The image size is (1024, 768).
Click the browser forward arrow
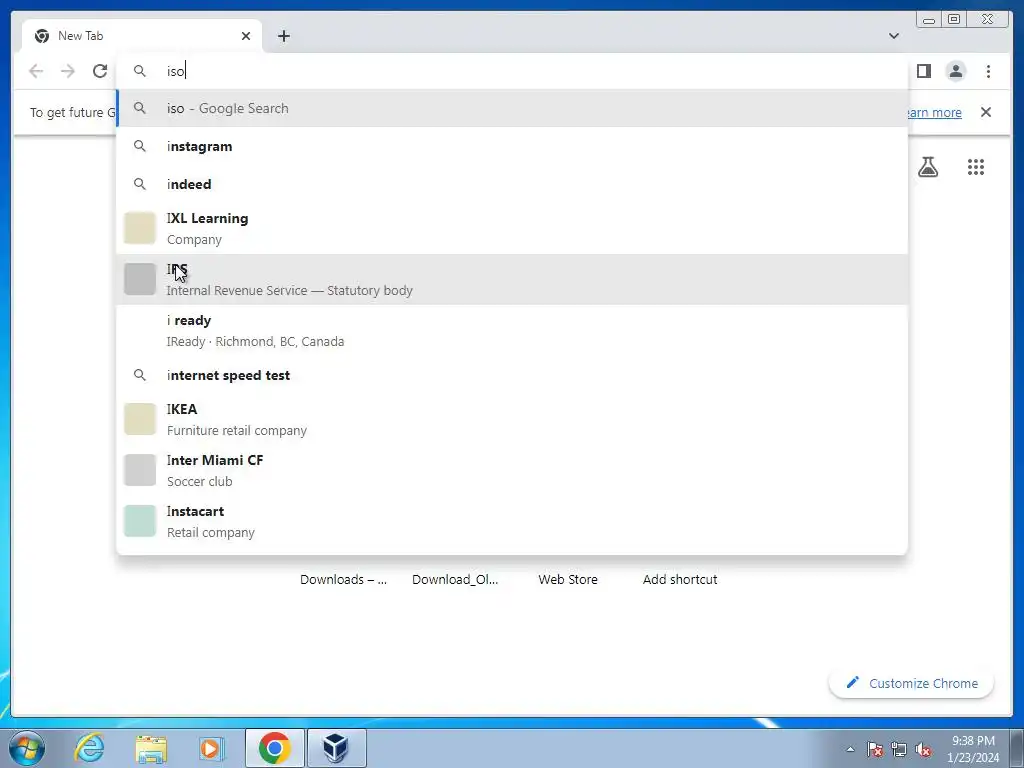pyautogui.click(x=68, y=71)
